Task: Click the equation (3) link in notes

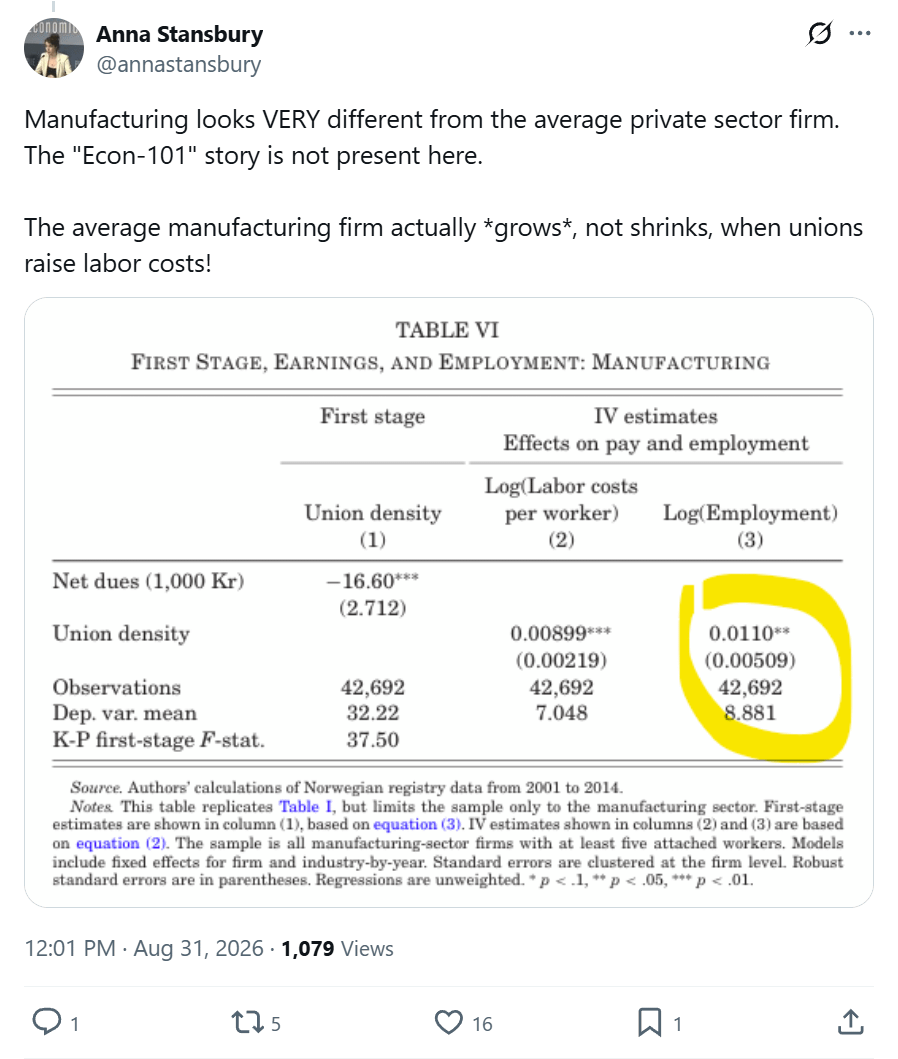Action: click(x=417, y=825)
